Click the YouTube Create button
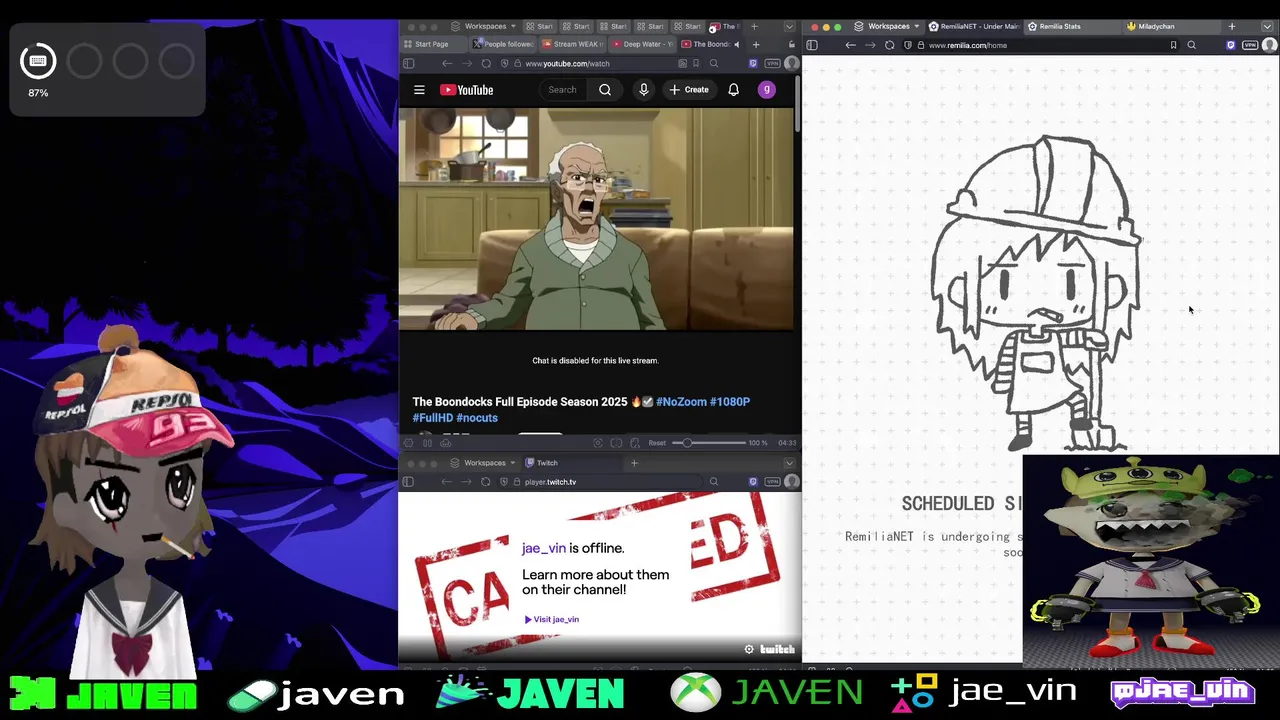Screen dimensions: 1280x720 689,90
